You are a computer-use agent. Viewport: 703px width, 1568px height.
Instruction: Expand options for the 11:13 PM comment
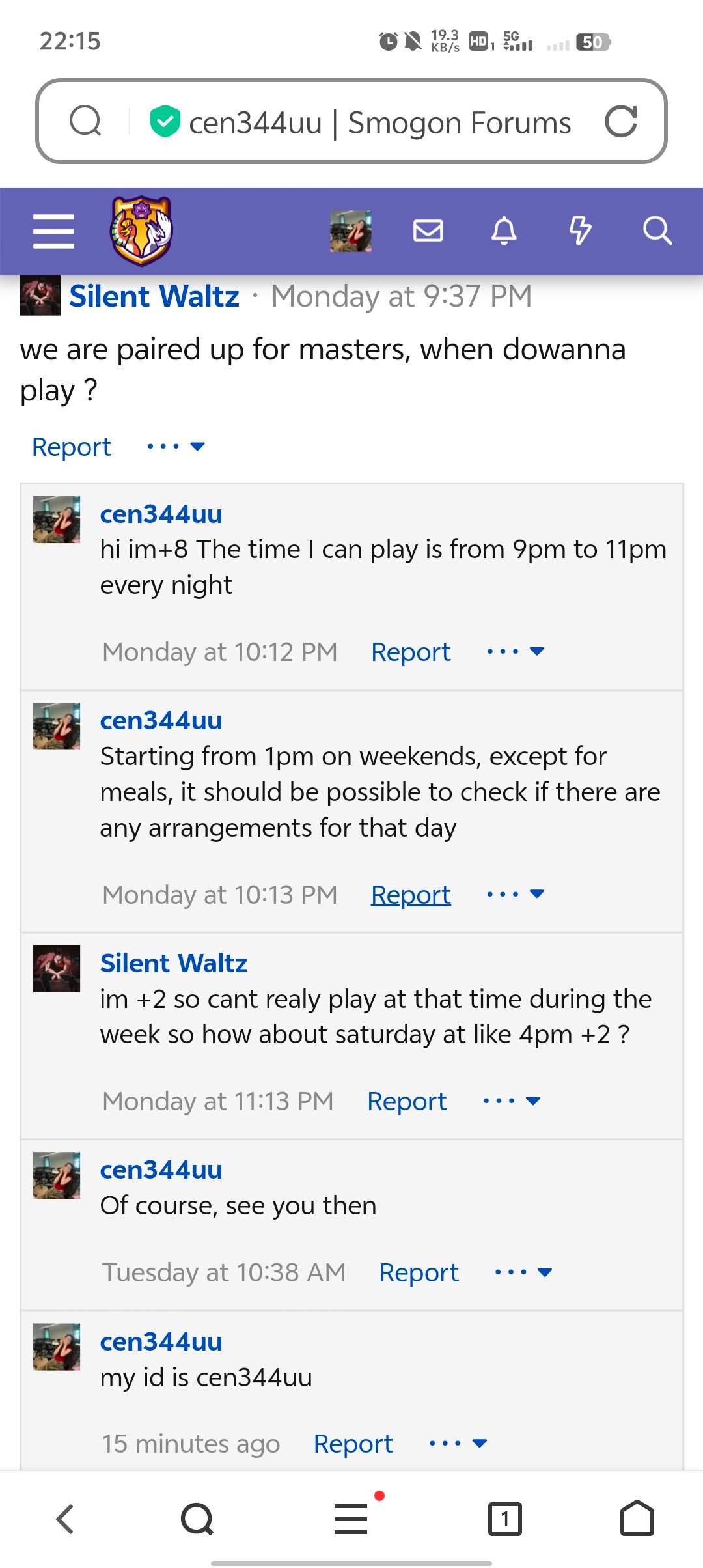coord(512,1100)
